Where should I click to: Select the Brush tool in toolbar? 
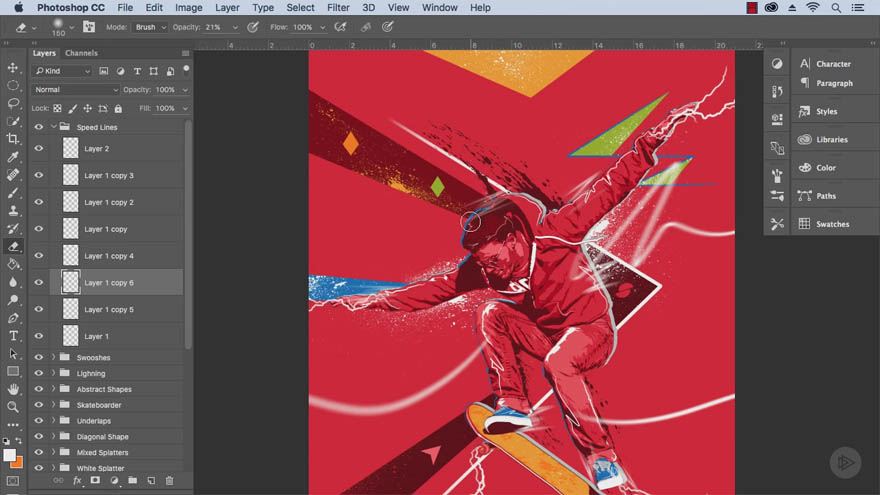click(x=13, y=193)
